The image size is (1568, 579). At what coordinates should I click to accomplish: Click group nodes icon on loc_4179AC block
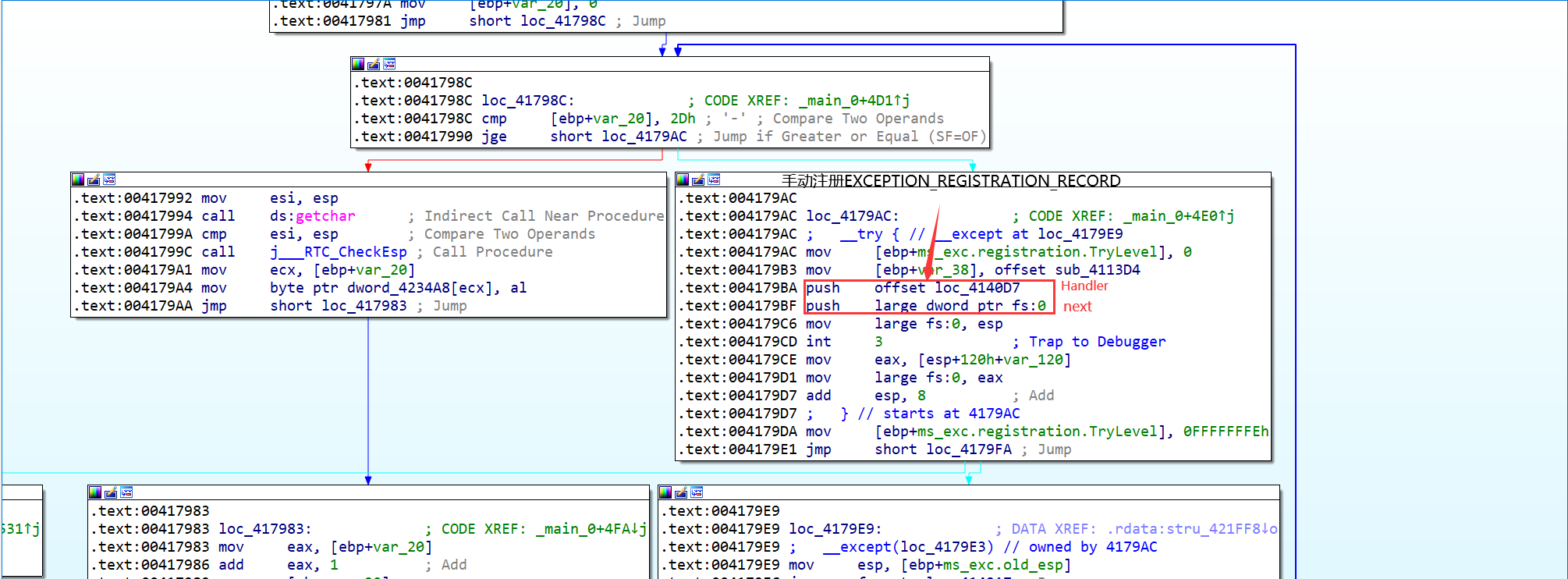(x=714, y=179)
